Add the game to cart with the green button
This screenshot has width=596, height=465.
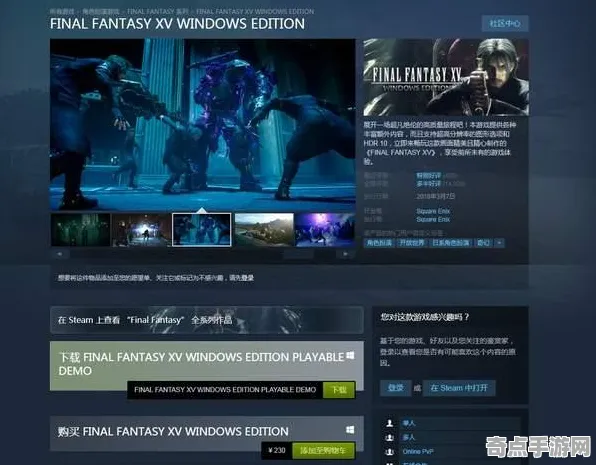pos(323,451)
